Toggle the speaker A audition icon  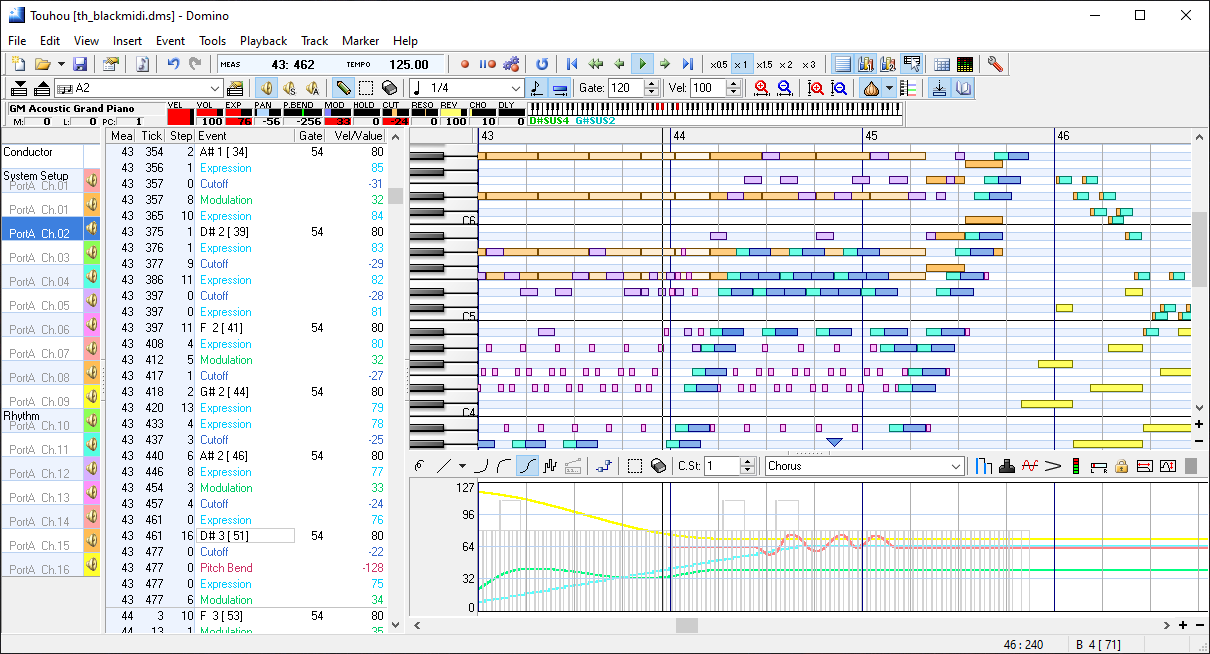click(x=312, y=88)
